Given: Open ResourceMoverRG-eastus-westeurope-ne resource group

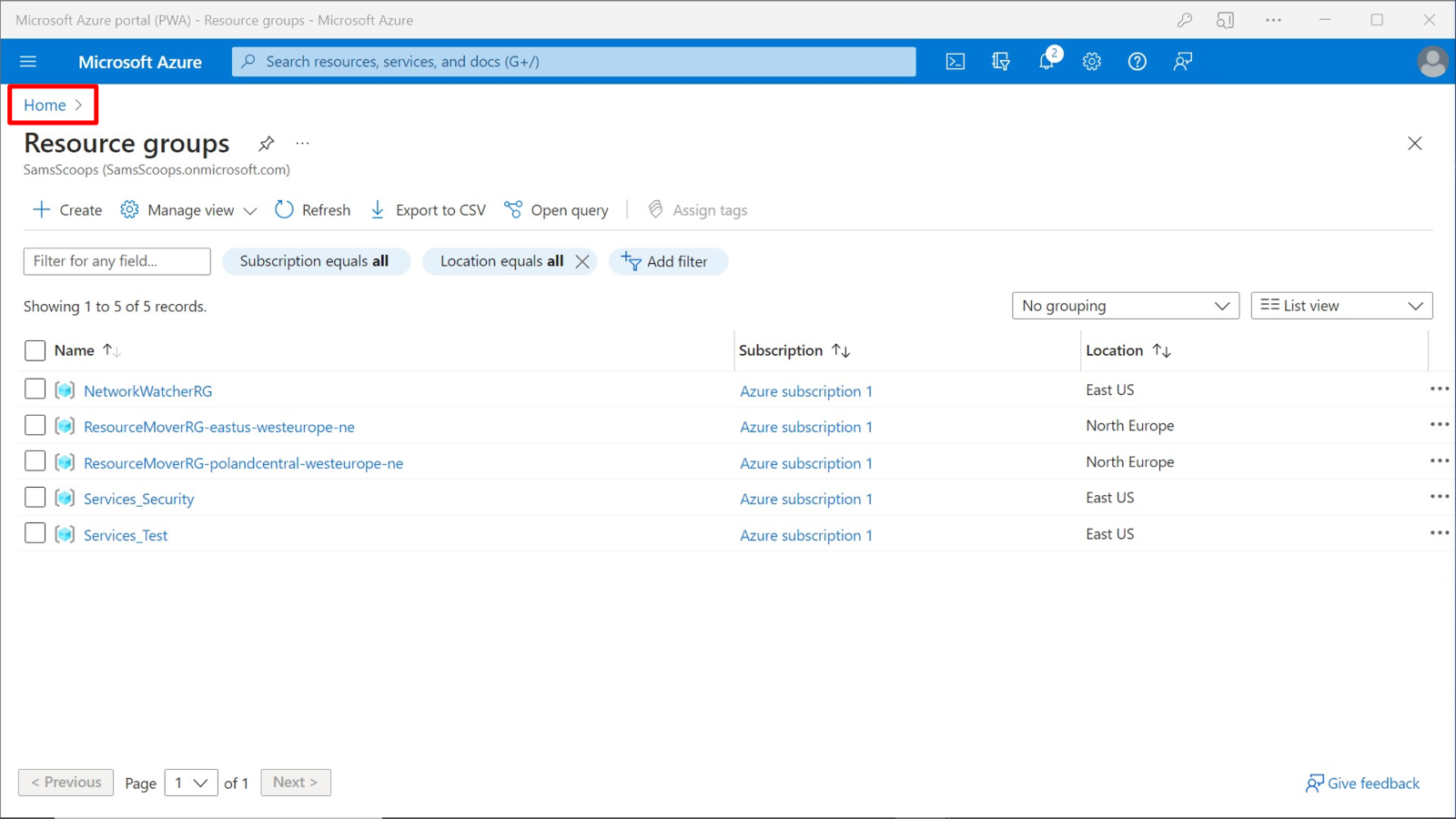Looking at the screenshot, I should tap(219, 427).
